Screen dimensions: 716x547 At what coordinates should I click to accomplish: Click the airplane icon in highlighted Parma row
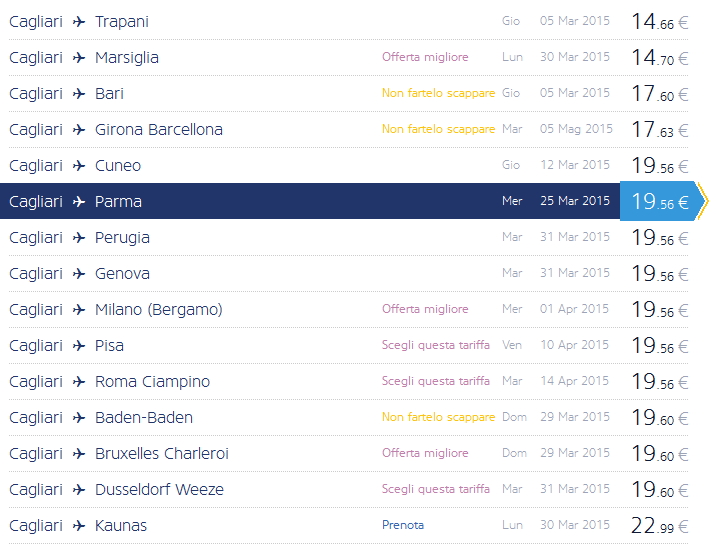80,202
